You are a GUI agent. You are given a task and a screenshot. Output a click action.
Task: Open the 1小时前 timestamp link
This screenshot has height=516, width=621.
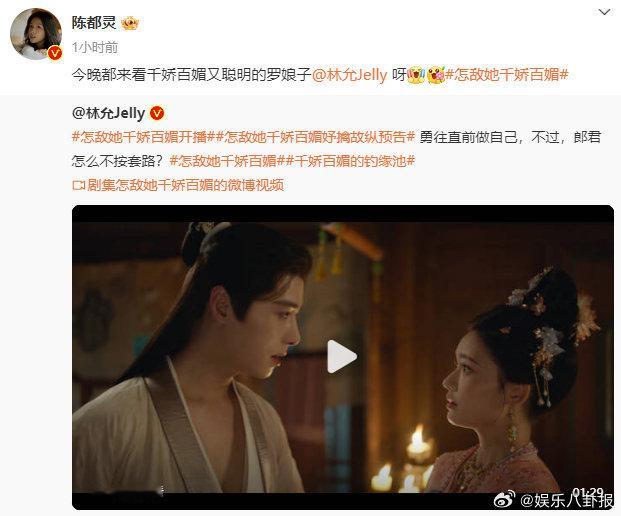(x=95, y=48)
